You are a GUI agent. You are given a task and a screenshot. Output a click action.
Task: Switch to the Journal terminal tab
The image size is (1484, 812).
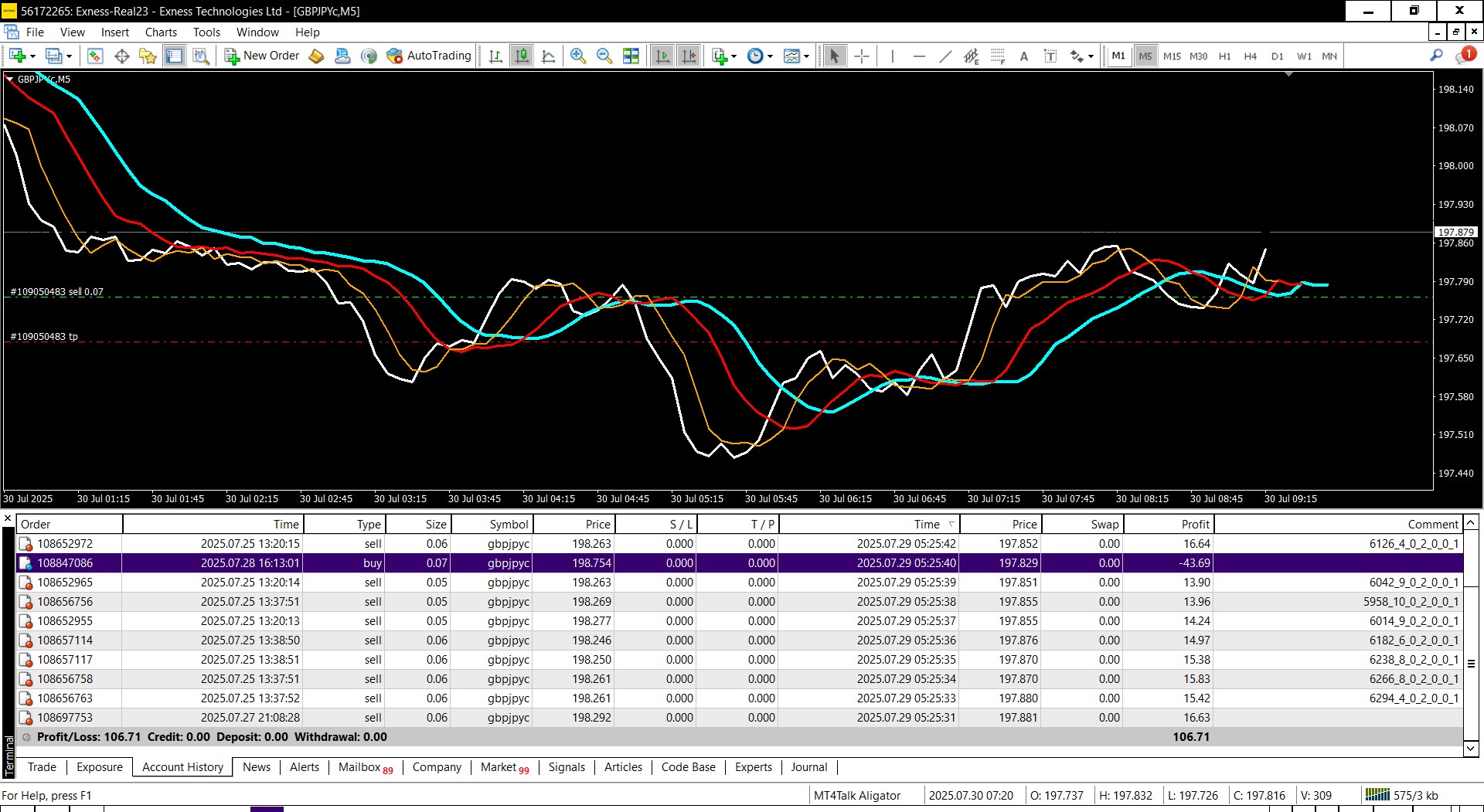[808, 767]
